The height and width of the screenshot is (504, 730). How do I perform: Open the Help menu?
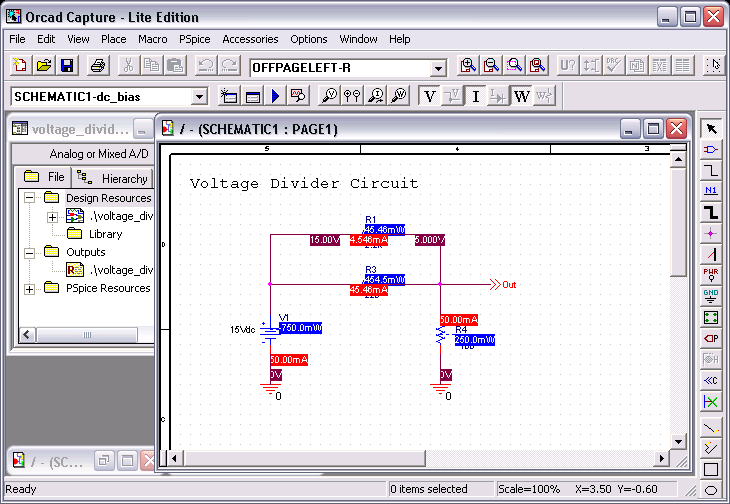pos(400,39)
